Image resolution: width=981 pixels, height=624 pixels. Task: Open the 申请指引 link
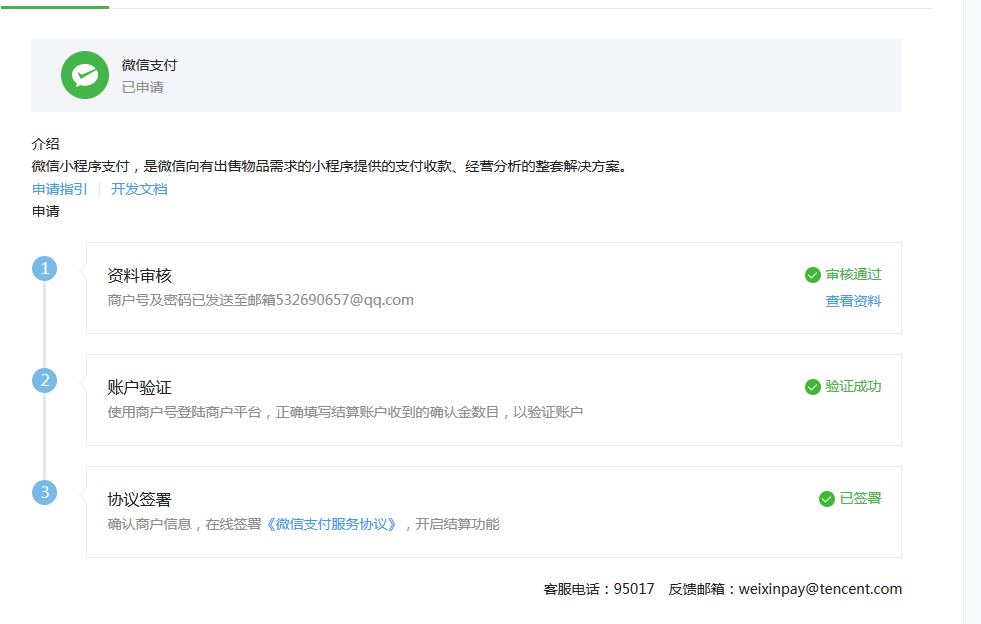pyautogui.click(x=59, y=189)
